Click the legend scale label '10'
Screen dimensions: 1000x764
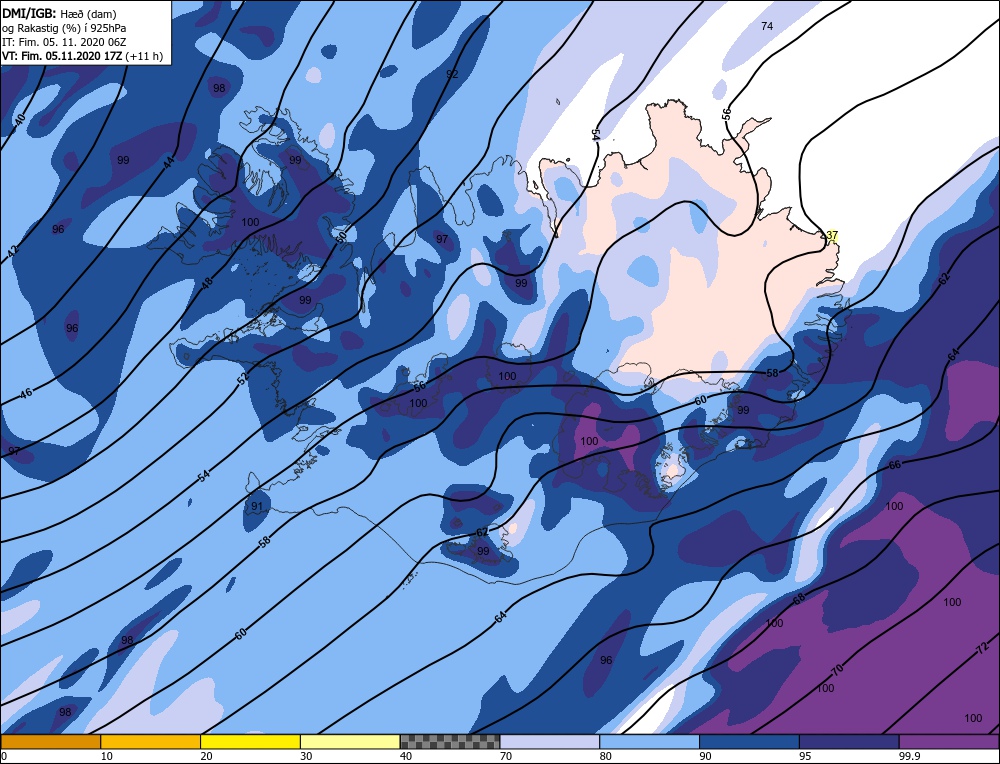click(107, 756)
